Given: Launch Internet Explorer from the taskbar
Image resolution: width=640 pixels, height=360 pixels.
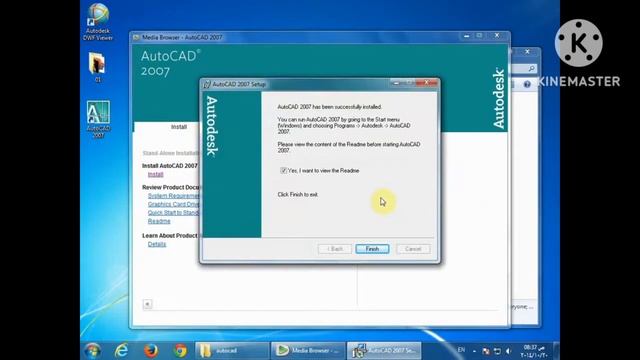Looking at the screenshot, I should (x=121, y=351).
